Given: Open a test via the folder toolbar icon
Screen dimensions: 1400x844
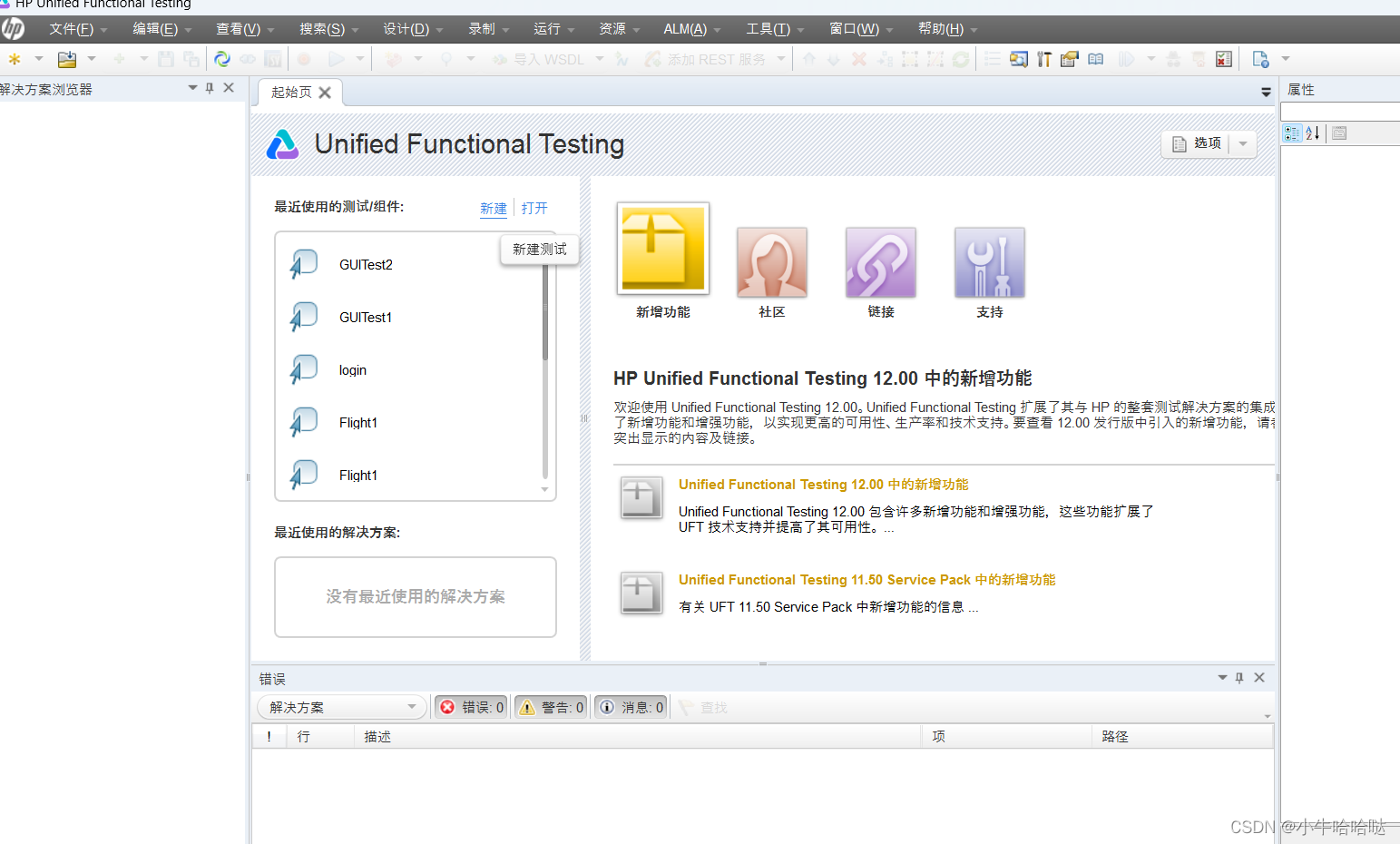Looking at the screenshot, I should [x=65, y=58].
